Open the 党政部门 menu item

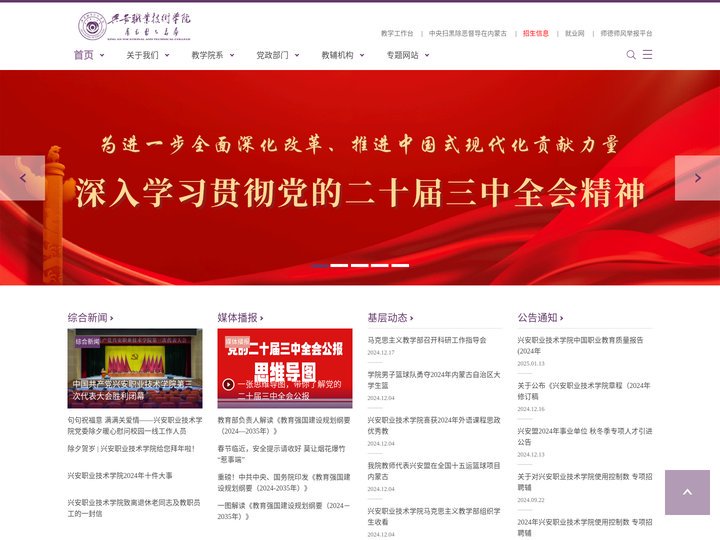[272, 55]
